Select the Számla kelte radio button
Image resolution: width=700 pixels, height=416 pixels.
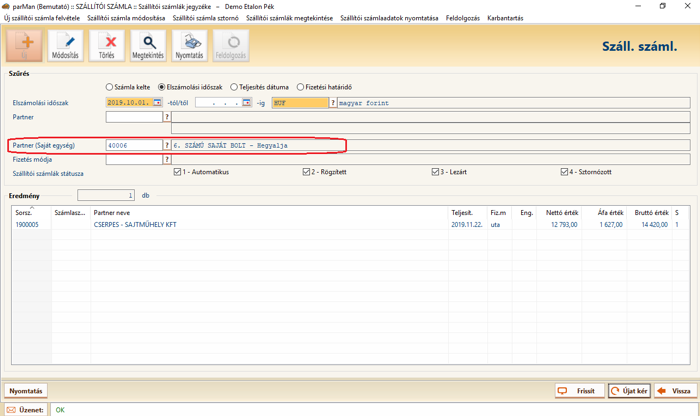(109, 87)
